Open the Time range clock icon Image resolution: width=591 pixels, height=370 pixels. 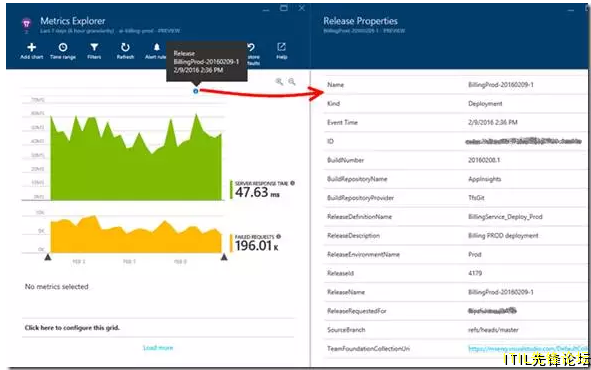(63, 47)
